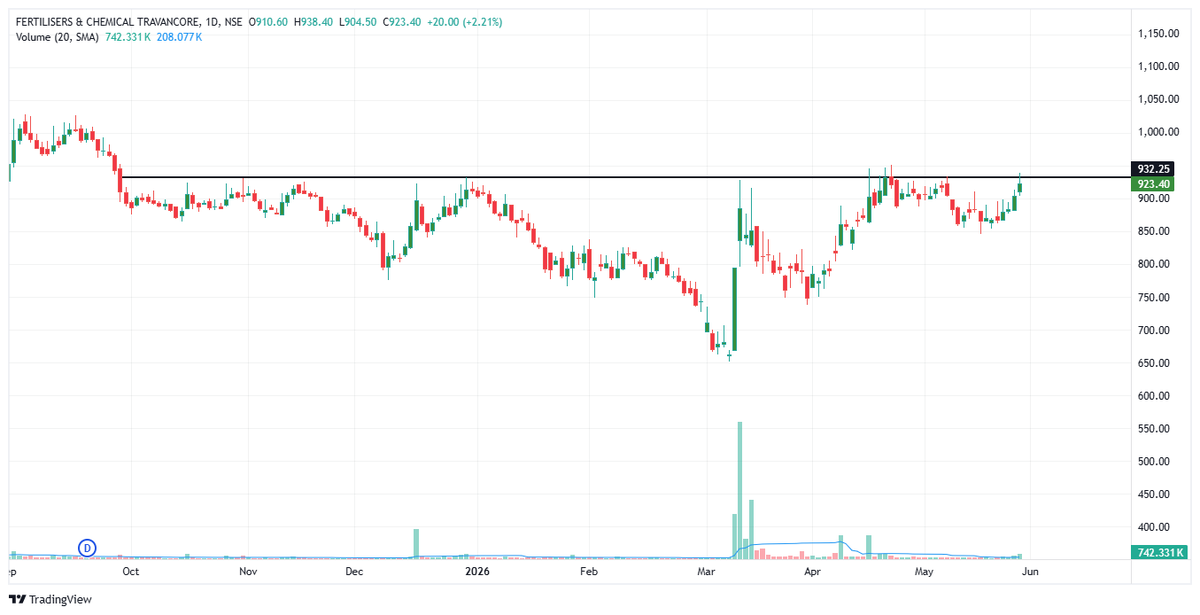Click the 742.331K volume axis label
This screenshot has width=1200, height=615.
[1158, 552]
